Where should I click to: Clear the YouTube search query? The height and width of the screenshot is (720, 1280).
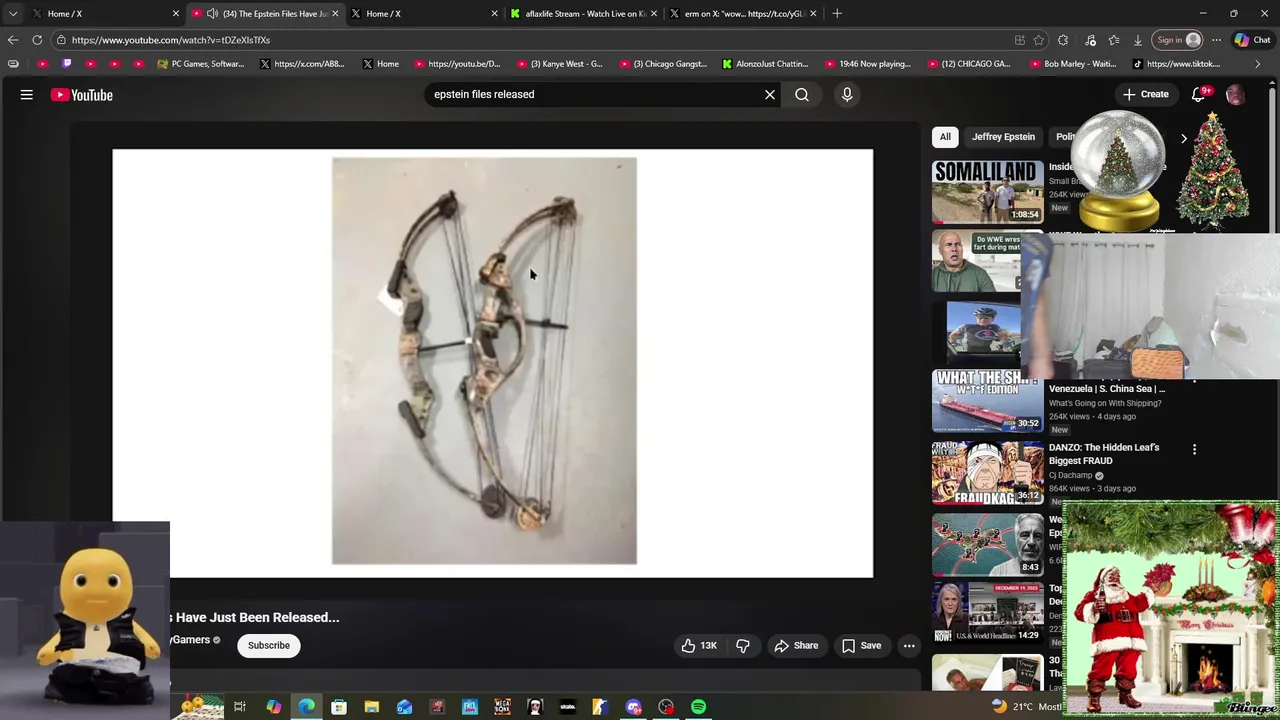(x=770, y=95)
